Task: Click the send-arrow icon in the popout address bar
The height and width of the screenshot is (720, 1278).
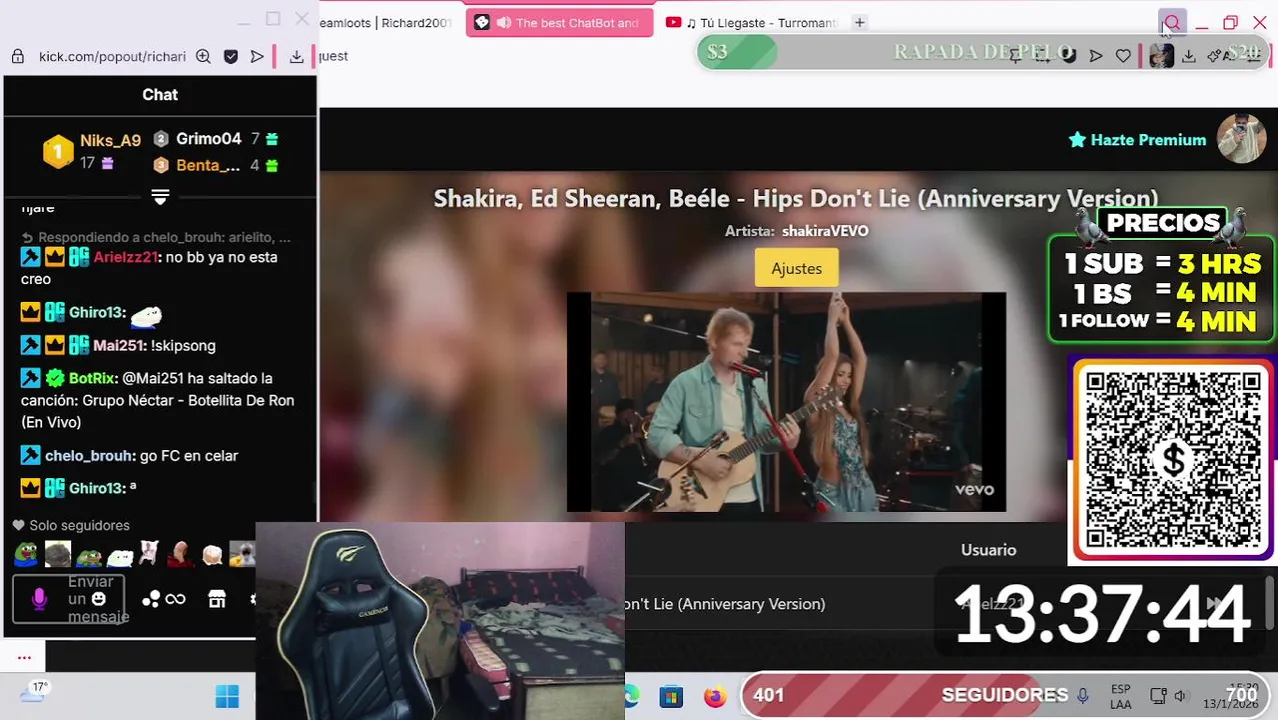Action: pos(257,56)
